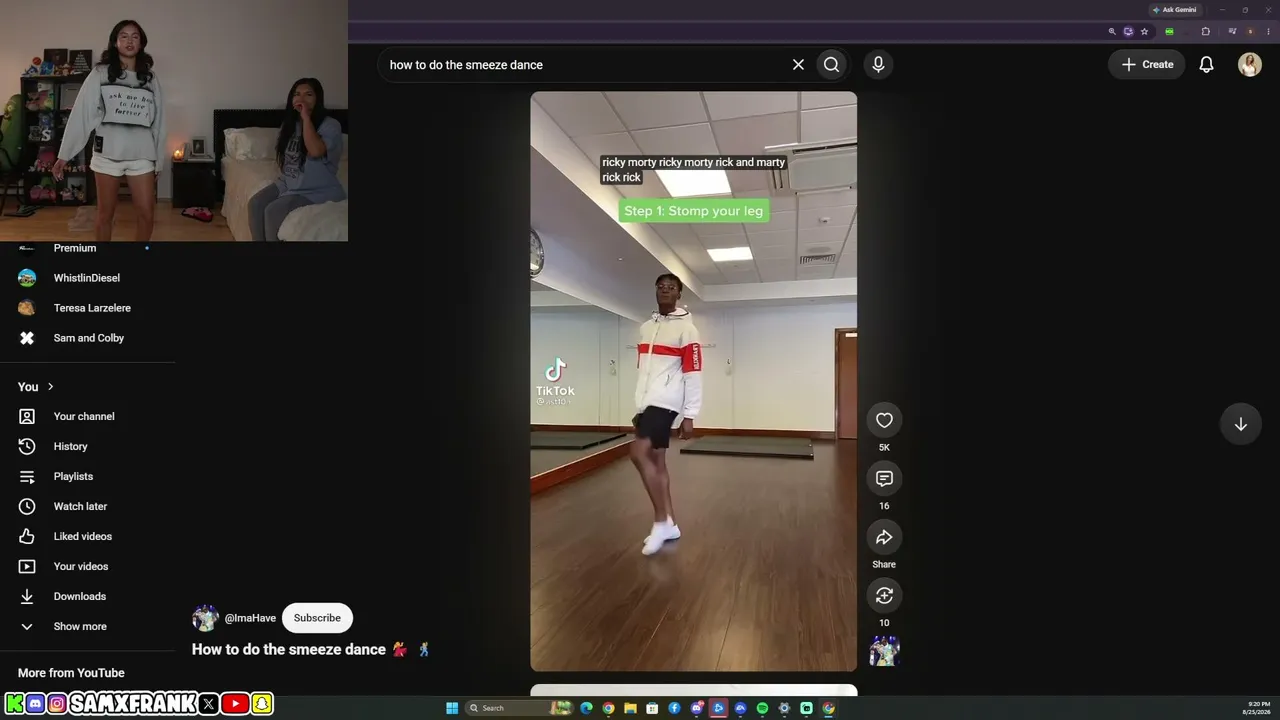Open the green Chrome extension icon
The image size is (1280, 720).
[1169, 31]
